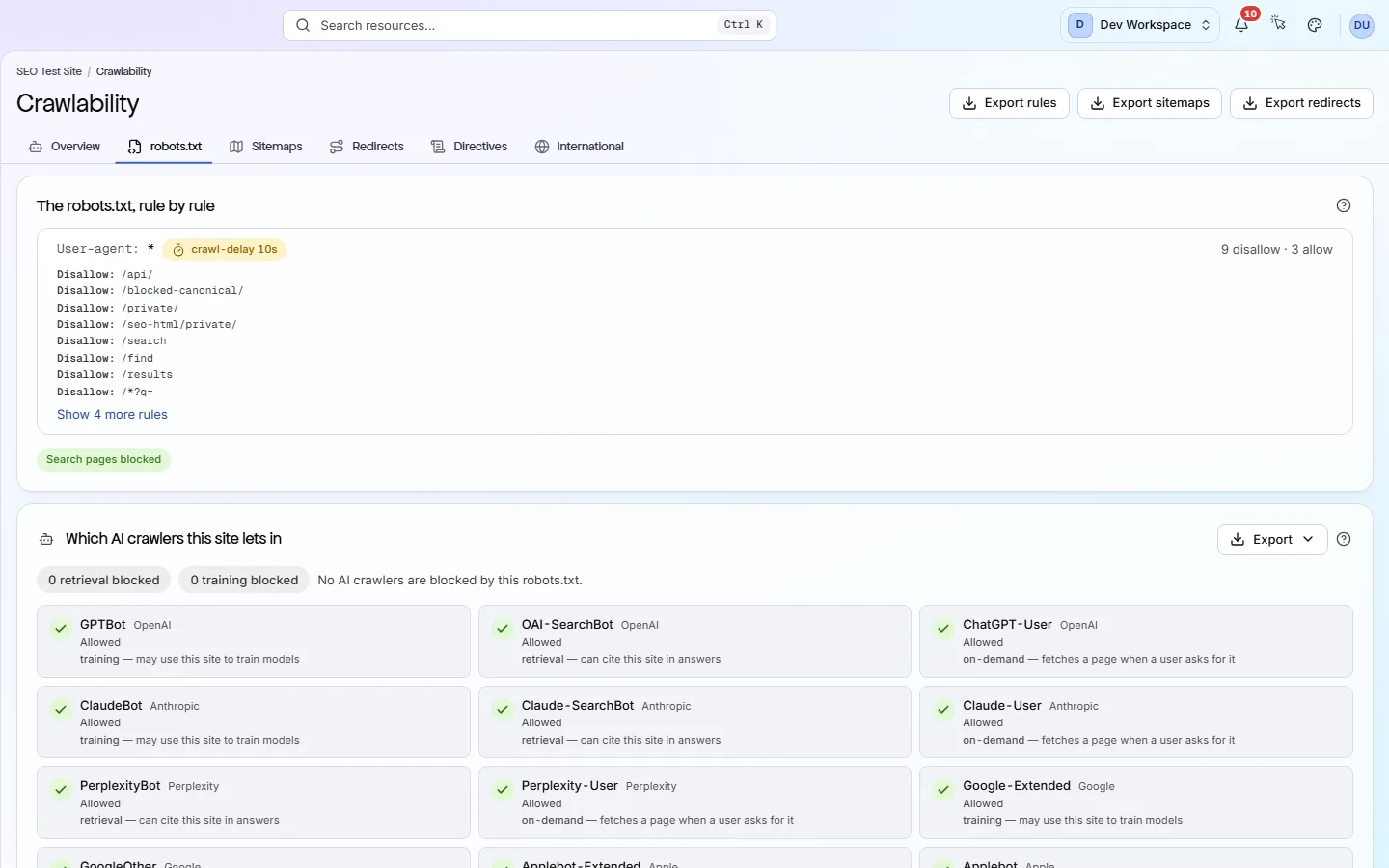Viewport: 1389px width, 868px height.
Task: Click the check icon beside Claude-User
Action: click(943, 710)
